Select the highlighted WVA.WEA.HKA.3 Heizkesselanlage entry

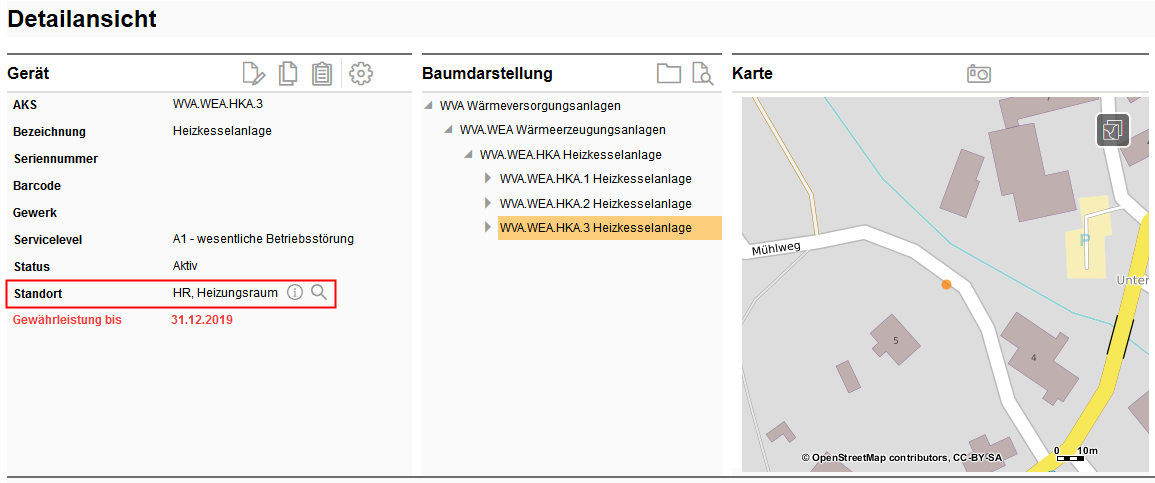[595, 228]
